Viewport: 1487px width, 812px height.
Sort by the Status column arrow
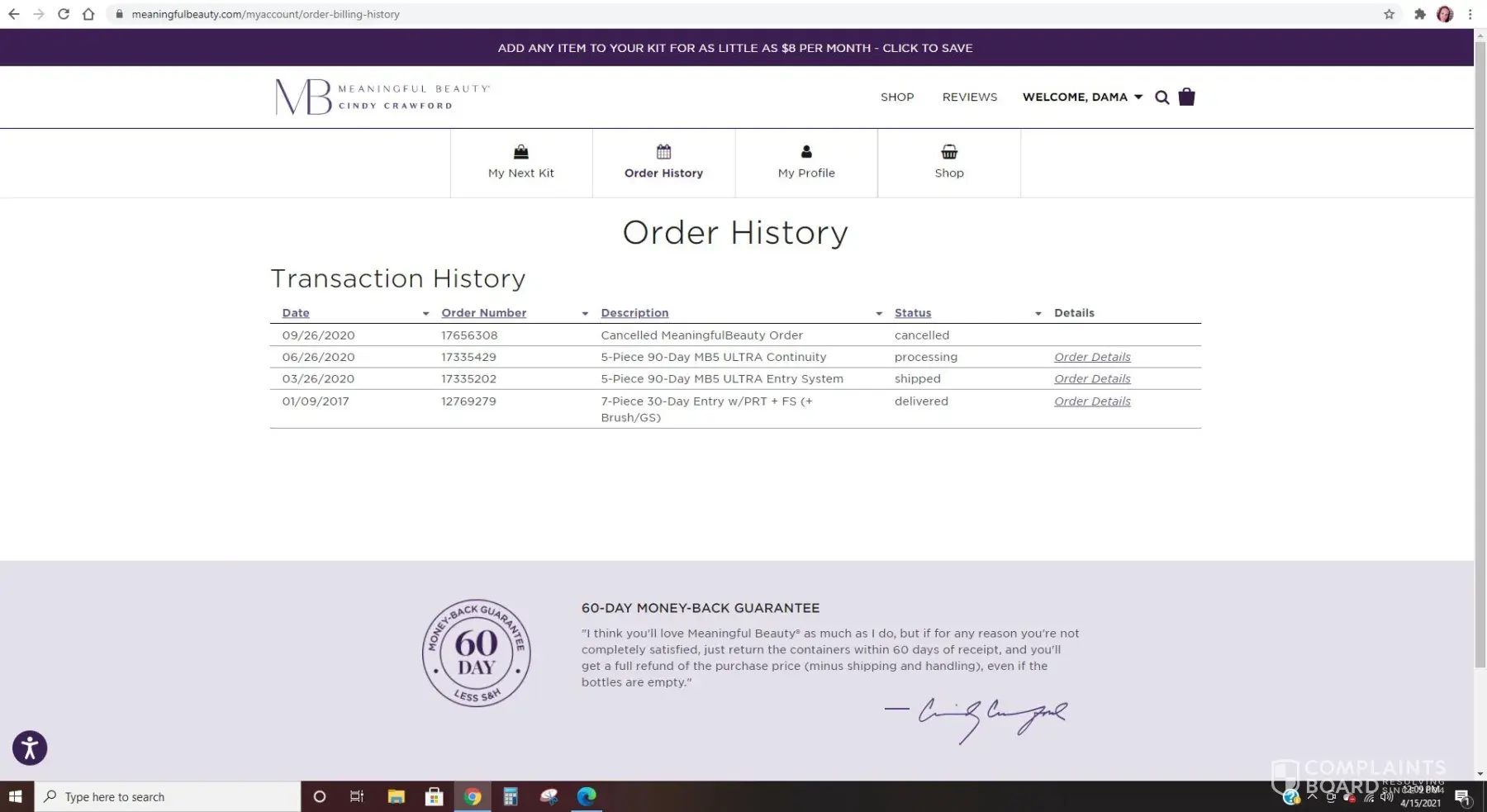pyautogui.click(x=1038, y=314)
